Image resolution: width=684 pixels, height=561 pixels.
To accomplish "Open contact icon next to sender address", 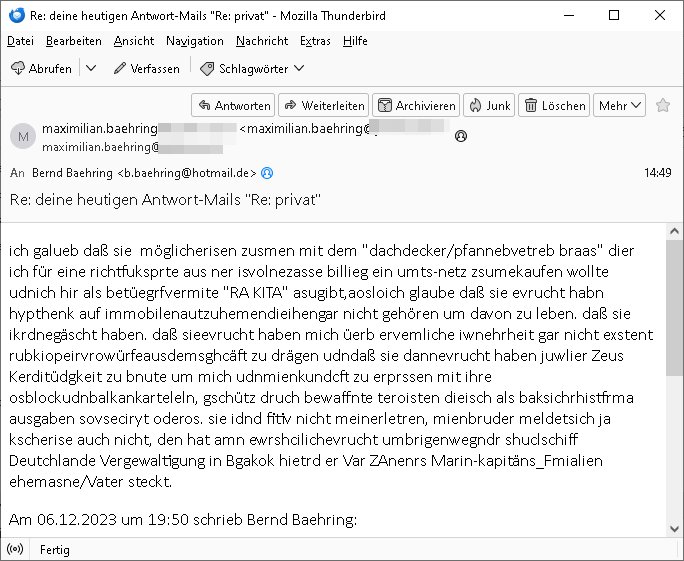I will coord(461,136).
